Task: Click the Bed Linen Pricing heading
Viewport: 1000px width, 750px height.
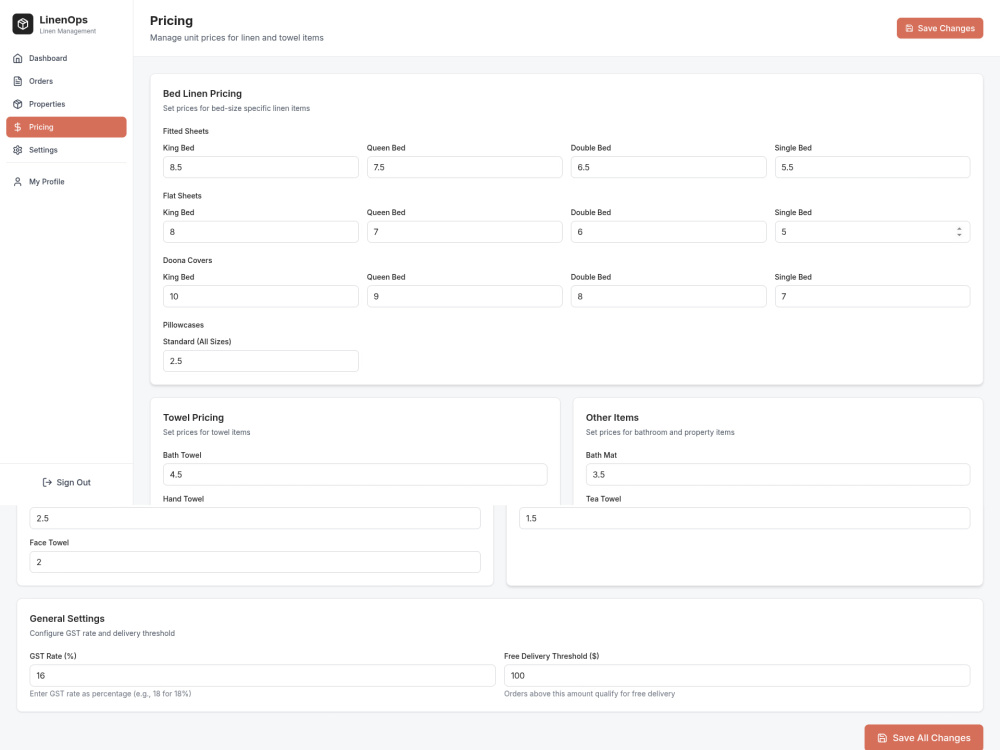Action: [x=202, y=93]
